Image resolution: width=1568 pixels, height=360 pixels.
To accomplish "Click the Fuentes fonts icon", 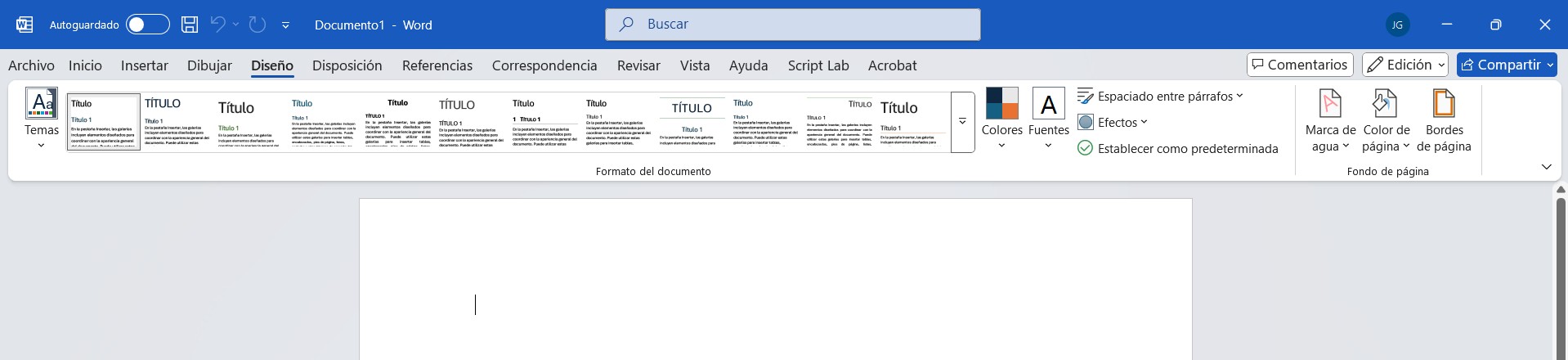I will 1048,105.
